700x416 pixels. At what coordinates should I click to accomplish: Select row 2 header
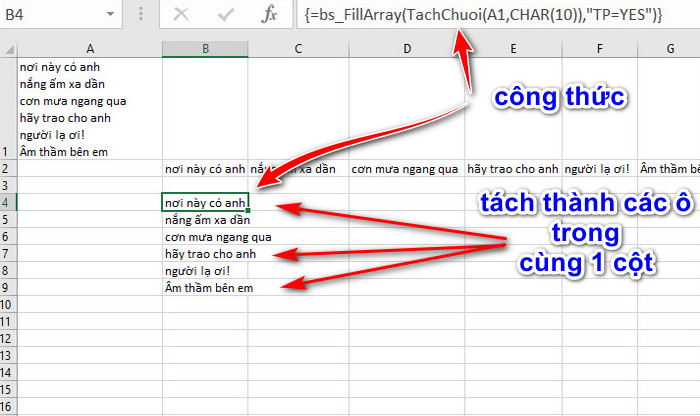8,168
